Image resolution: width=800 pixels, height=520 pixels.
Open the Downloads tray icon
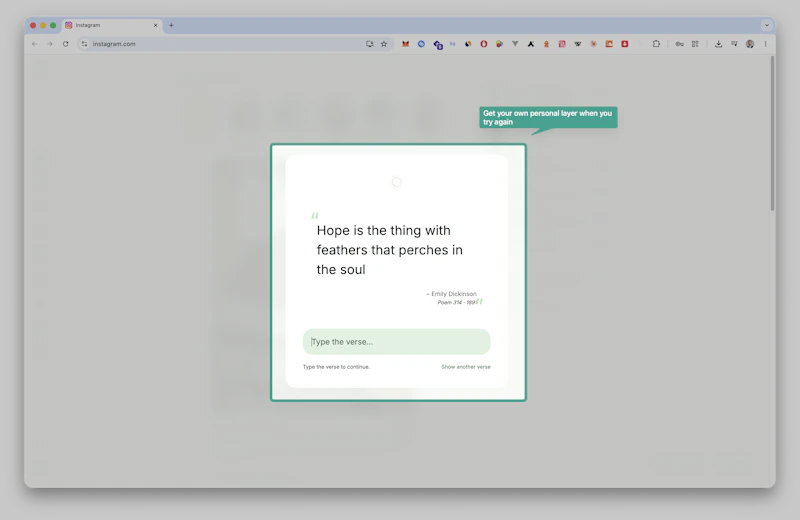point(718,44)
